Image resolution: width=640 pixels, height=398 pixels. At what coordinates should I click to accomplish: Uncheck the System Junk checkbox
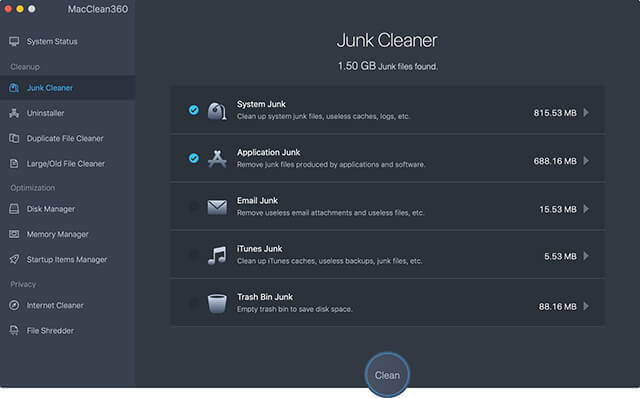tap(193, 110)
